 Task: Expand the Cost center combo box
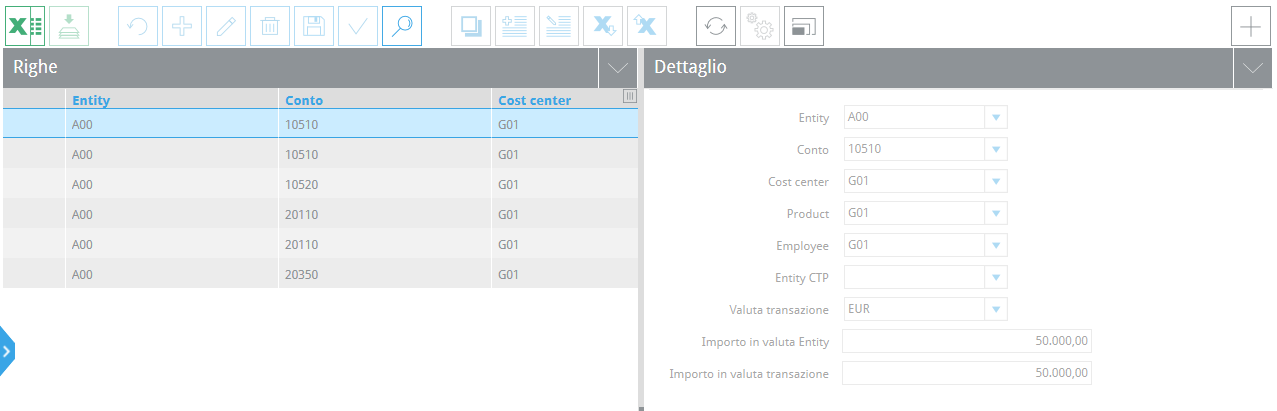pyautogui.click(x=996, y=181)
